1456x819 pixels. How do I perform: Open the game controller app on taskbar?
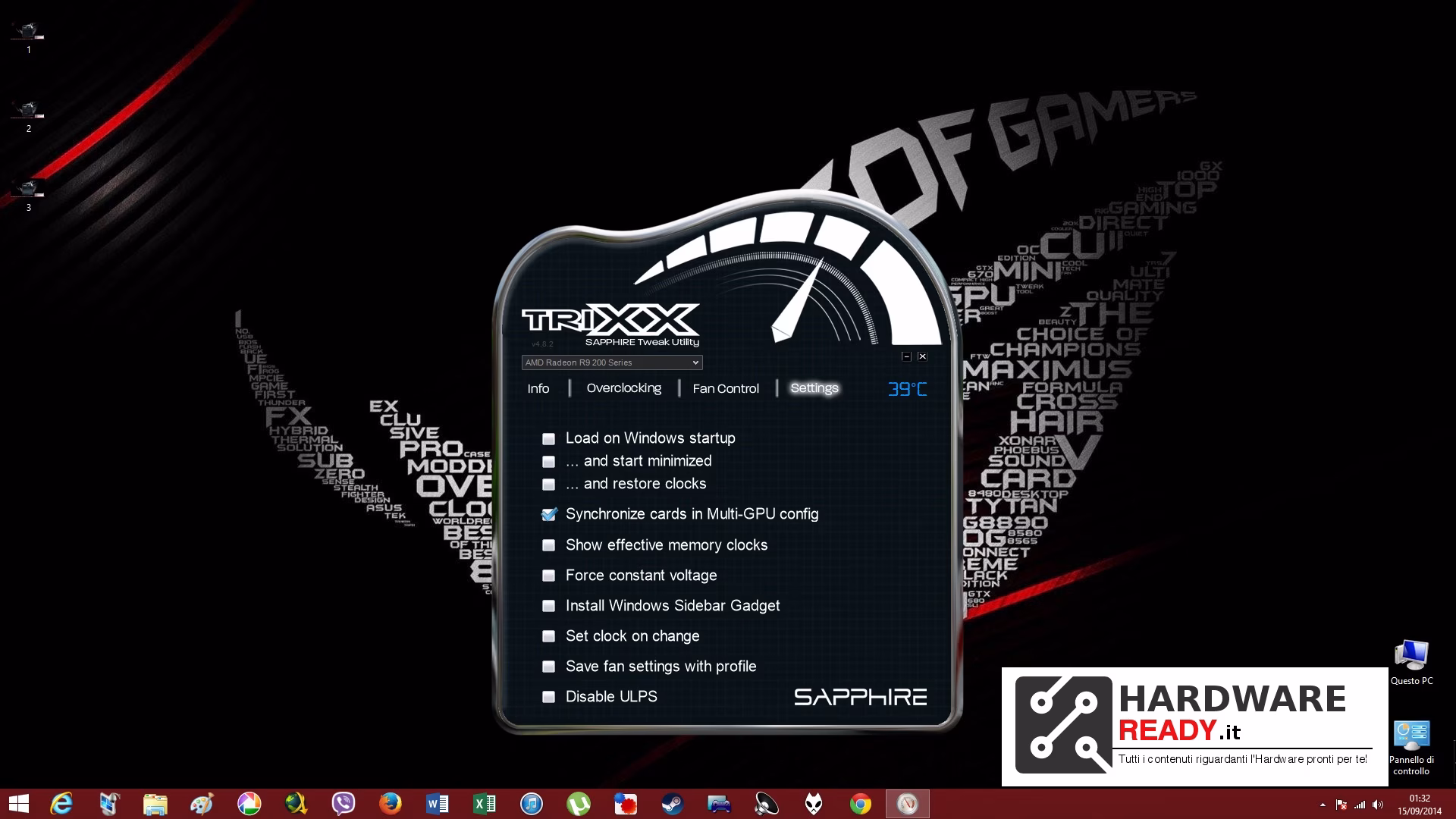719,804
